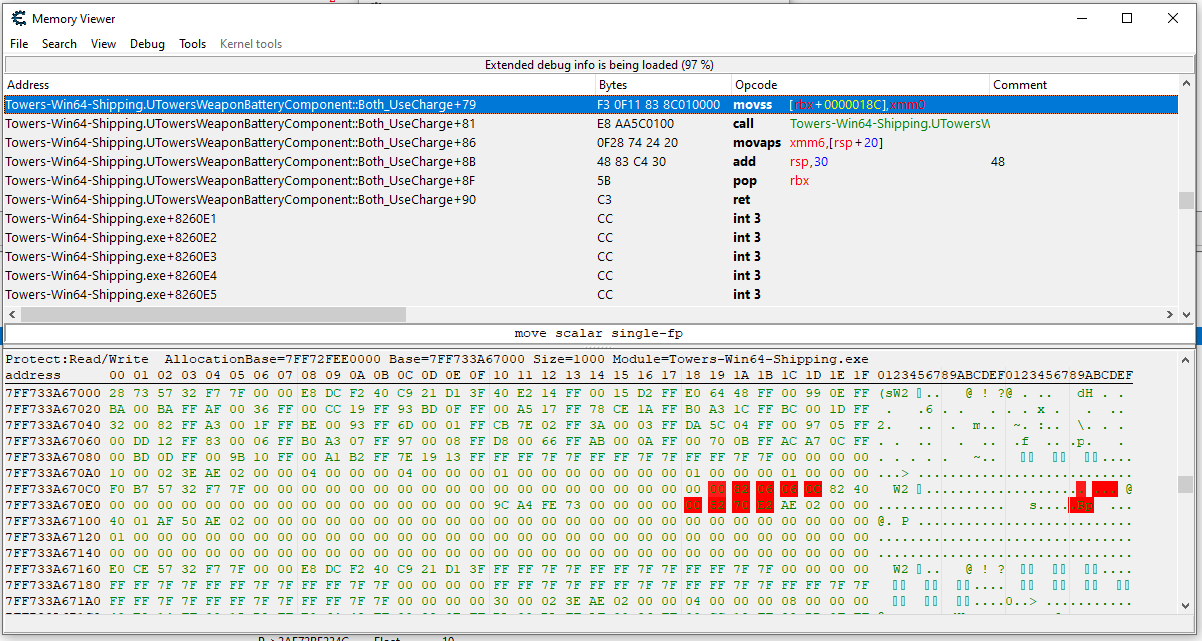Click hex row address 7FF733A671A0
The width and height of the screenshot is (1202, 641).
(x=53, y=601)
